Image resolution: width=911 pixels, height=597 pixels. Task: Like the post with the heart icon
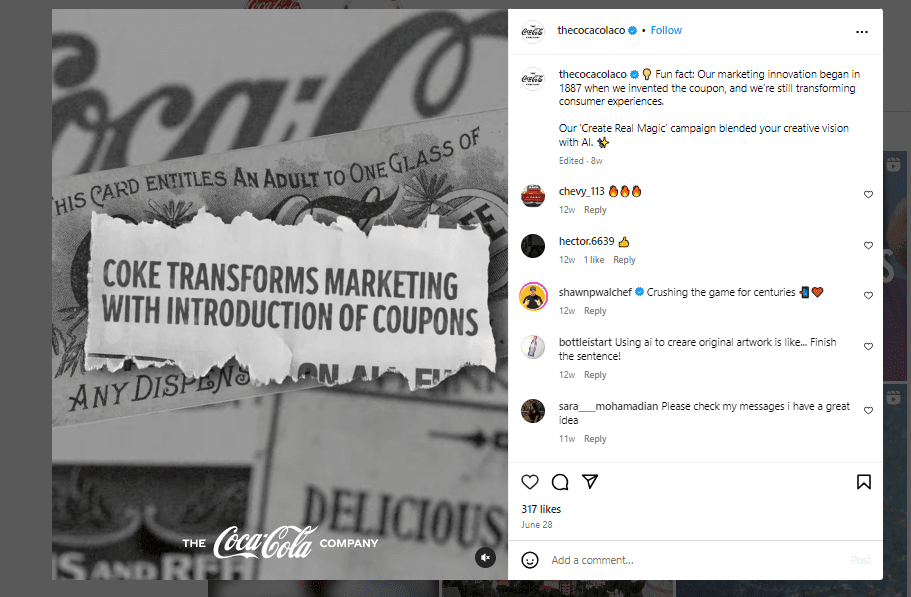point(530,482)
